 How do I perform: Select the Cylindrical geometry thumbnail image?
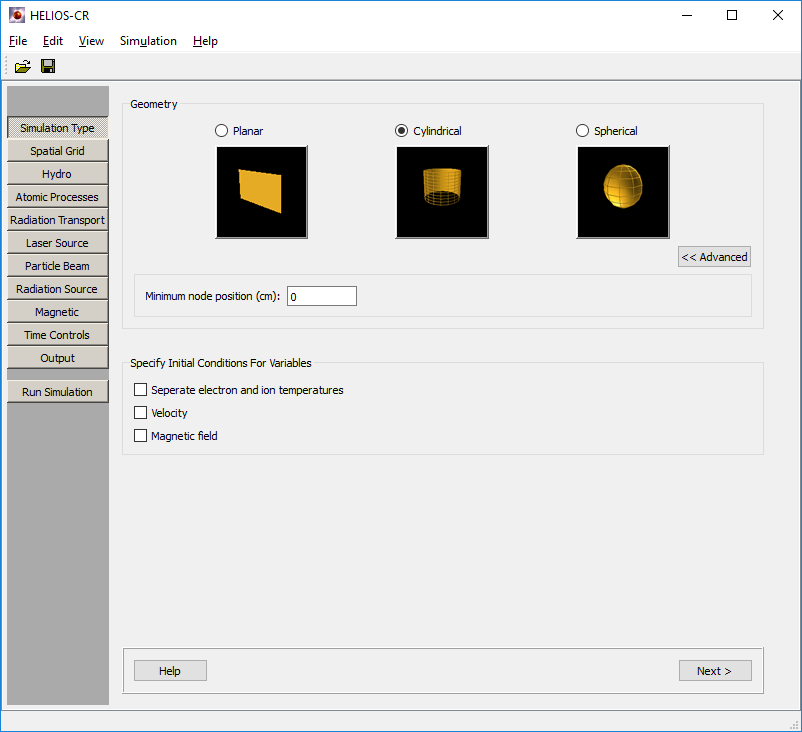(x=442, y=192)
